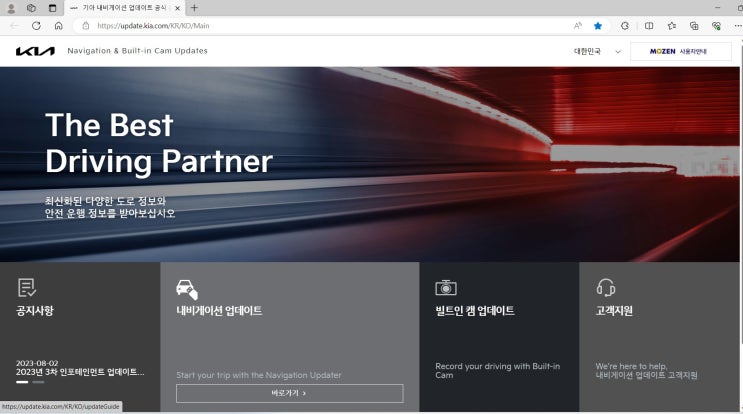
Task: Open browser essentials heart icon
Action: tap(716, 26)
